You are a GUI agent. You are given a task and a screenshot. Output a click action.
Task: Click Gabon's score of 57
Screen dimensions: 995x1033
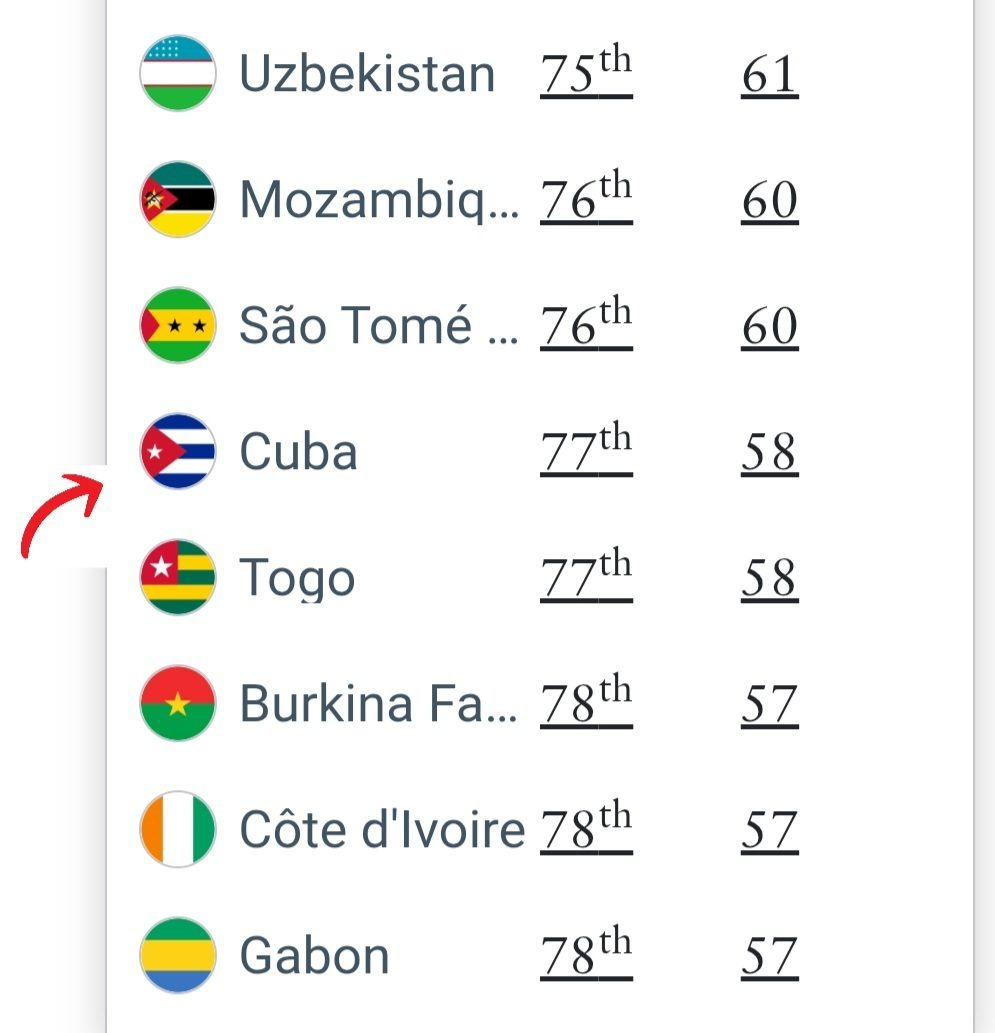pos(769,958)
